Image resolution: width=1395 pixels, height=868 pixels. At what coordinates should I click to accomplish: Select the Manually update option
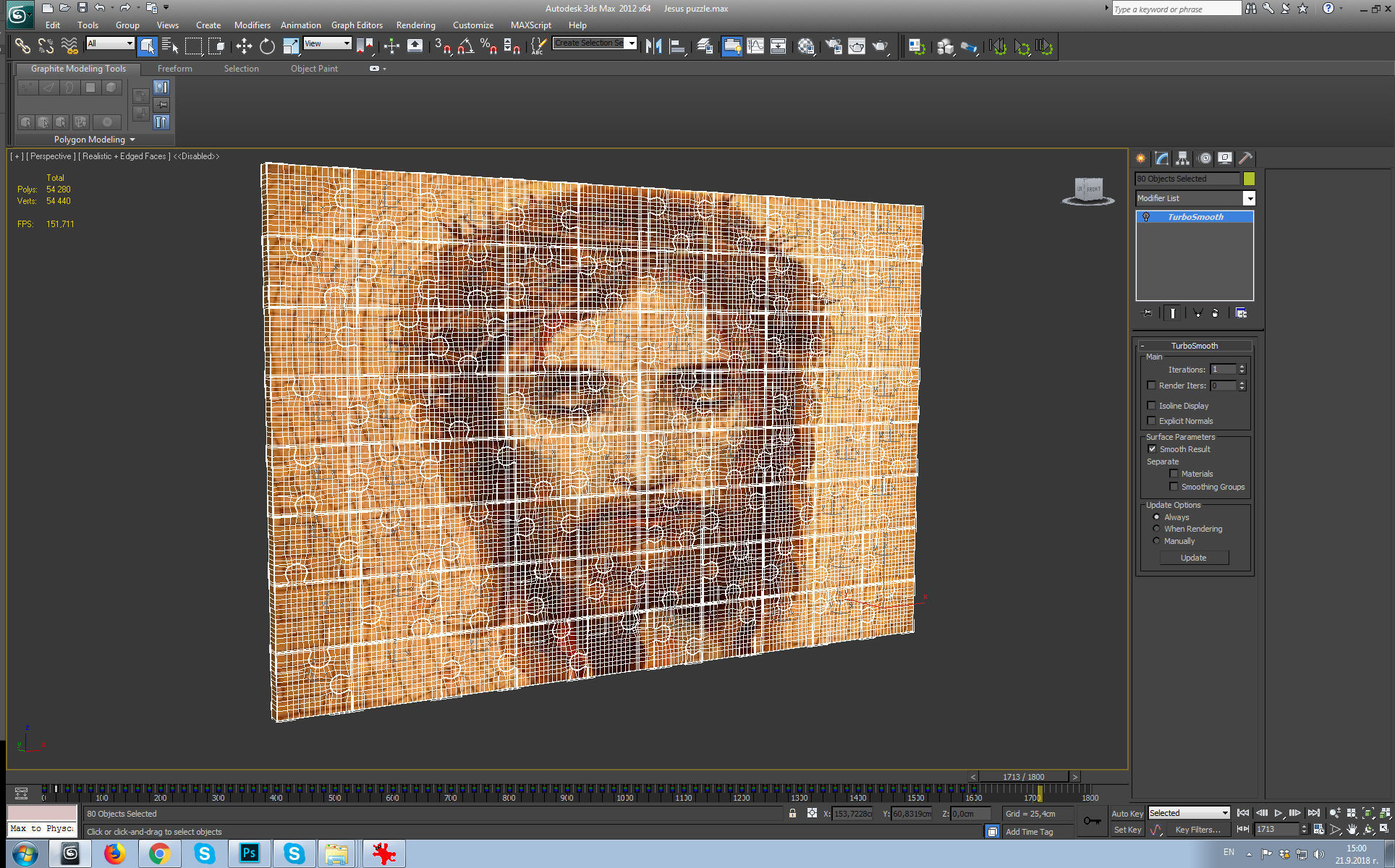tap(1156, 541)
